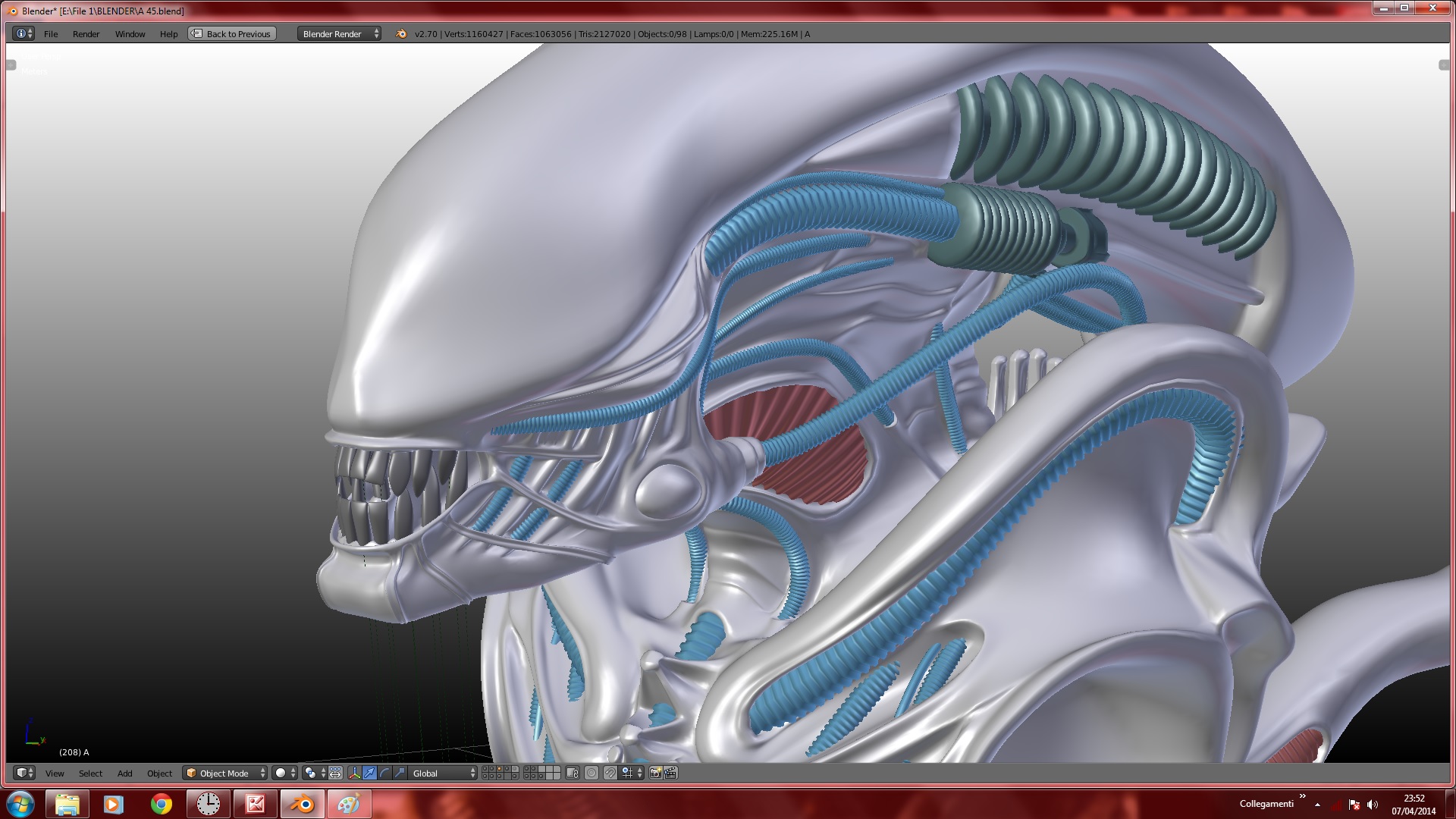Open the Windows Start menu
The width and height of the screenshot is (1456, 819).
(x=20, y=804)
